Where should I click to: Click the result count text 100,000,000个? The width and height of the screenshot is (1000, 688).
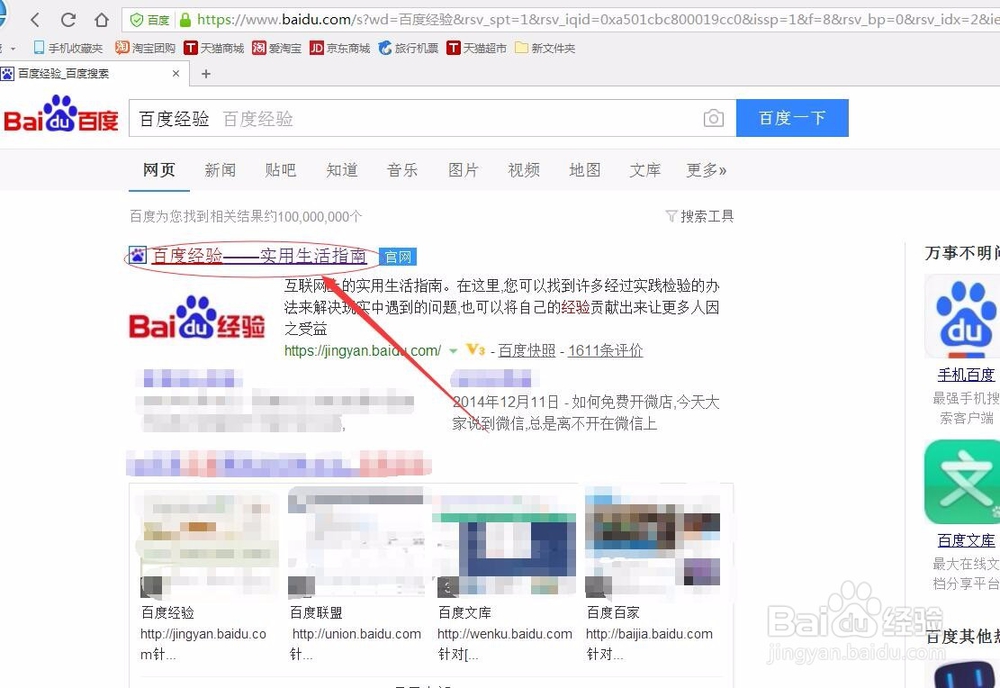coord(320,217)
